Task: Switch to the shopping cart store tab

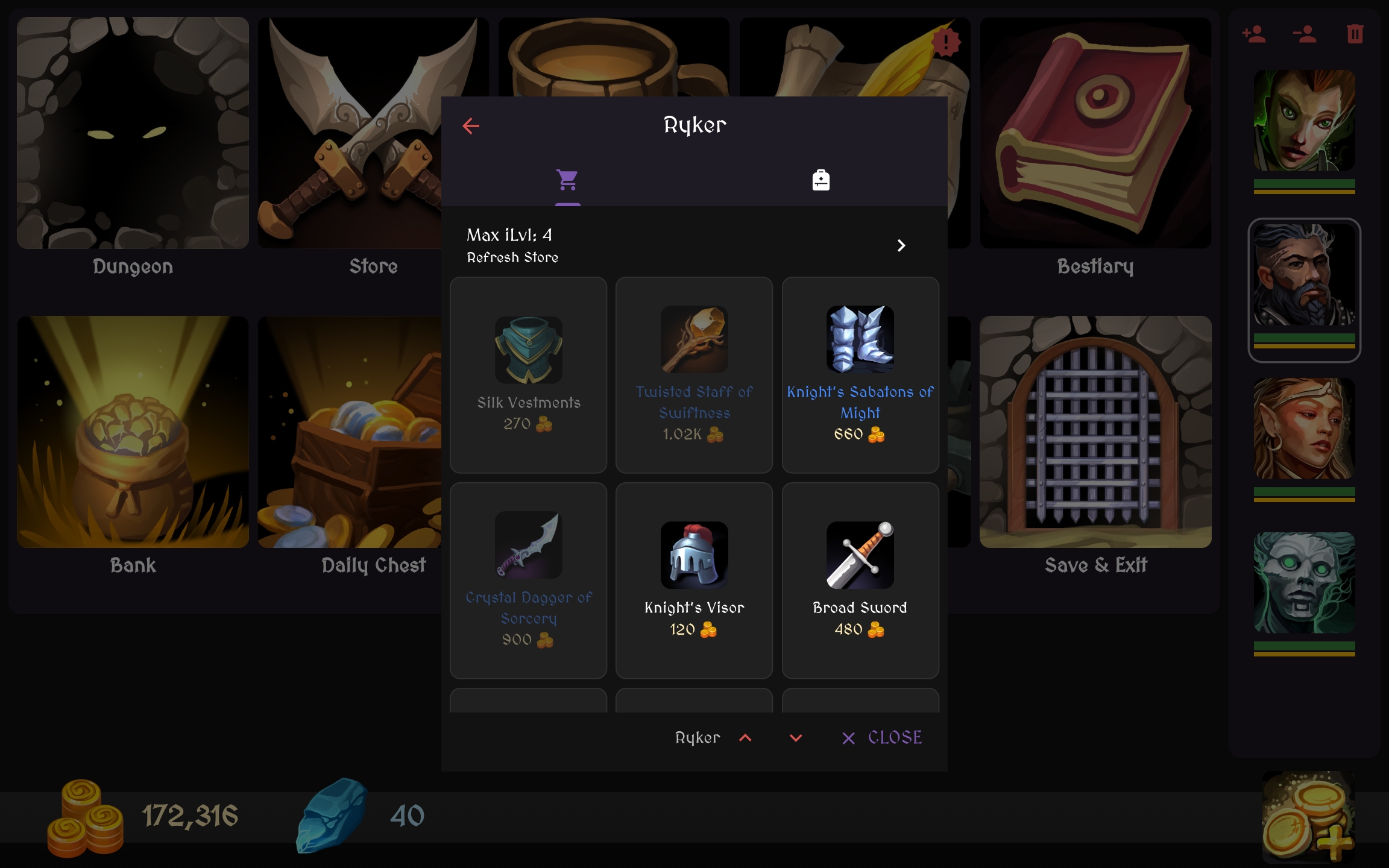Action: click(567, 180)
